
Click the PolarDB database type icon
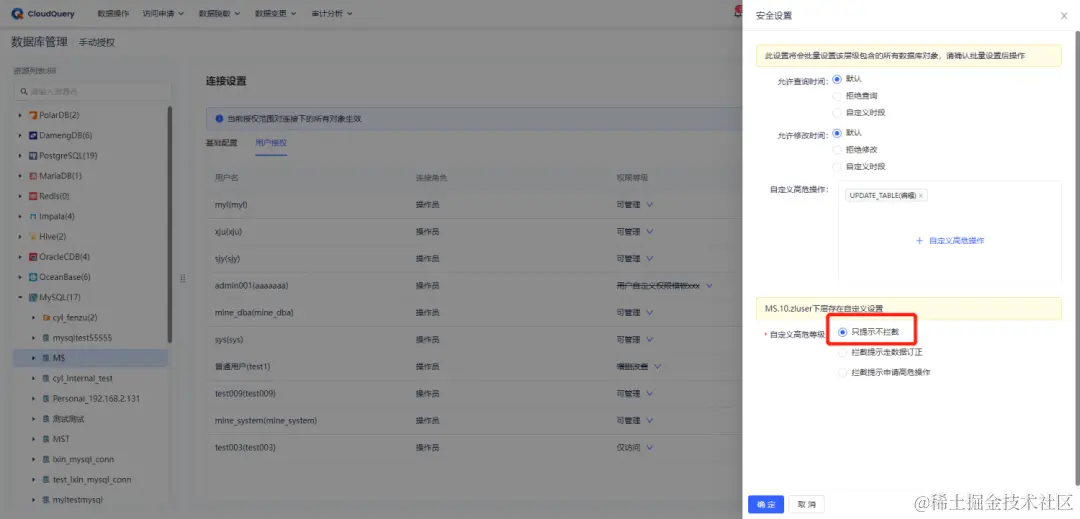coord(32,115)
